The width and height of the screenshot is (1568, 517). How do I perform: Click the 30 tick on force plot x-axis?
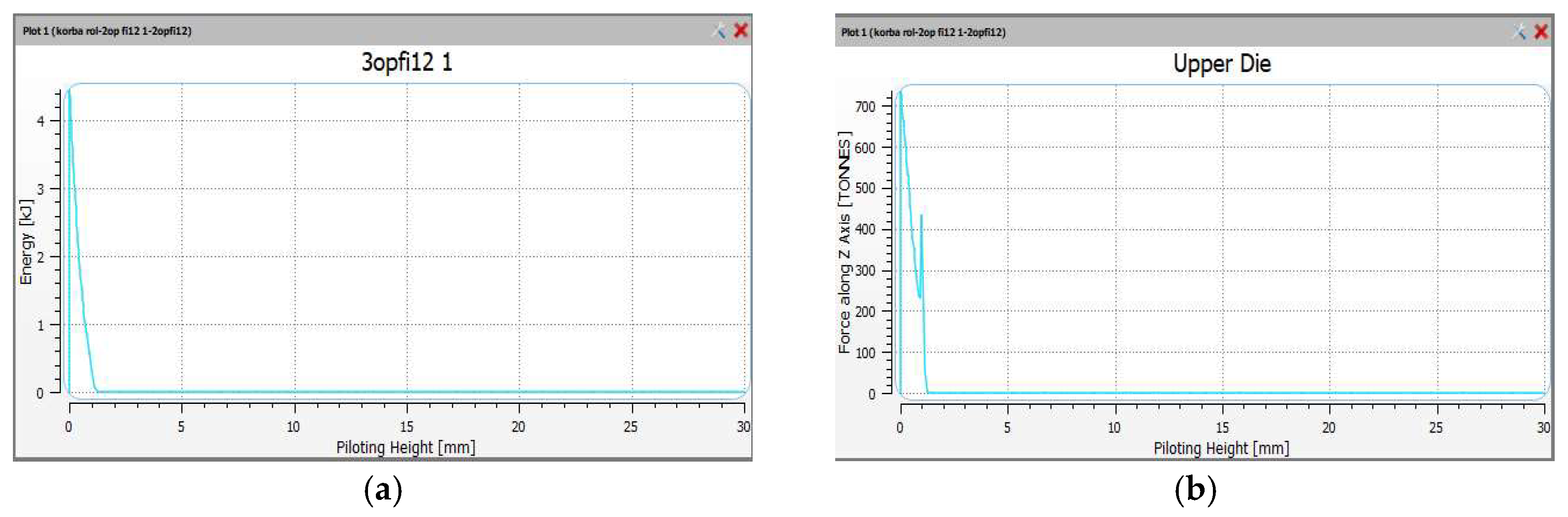click(x=1543, y=428)
